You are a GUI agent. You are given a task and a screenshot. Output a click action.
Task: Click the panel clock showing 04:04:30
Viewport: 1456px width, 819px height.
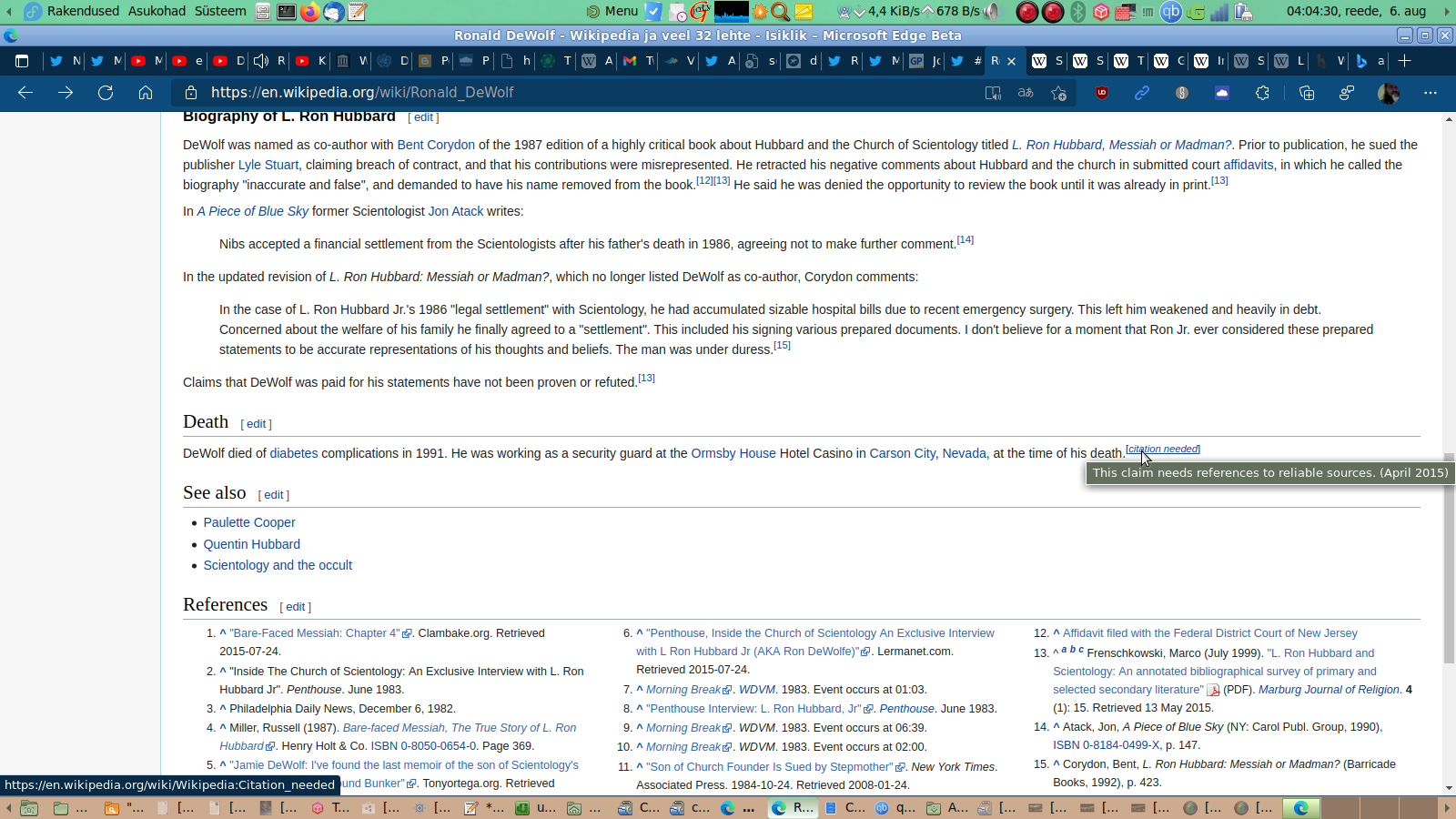[x=1356, y=11]
